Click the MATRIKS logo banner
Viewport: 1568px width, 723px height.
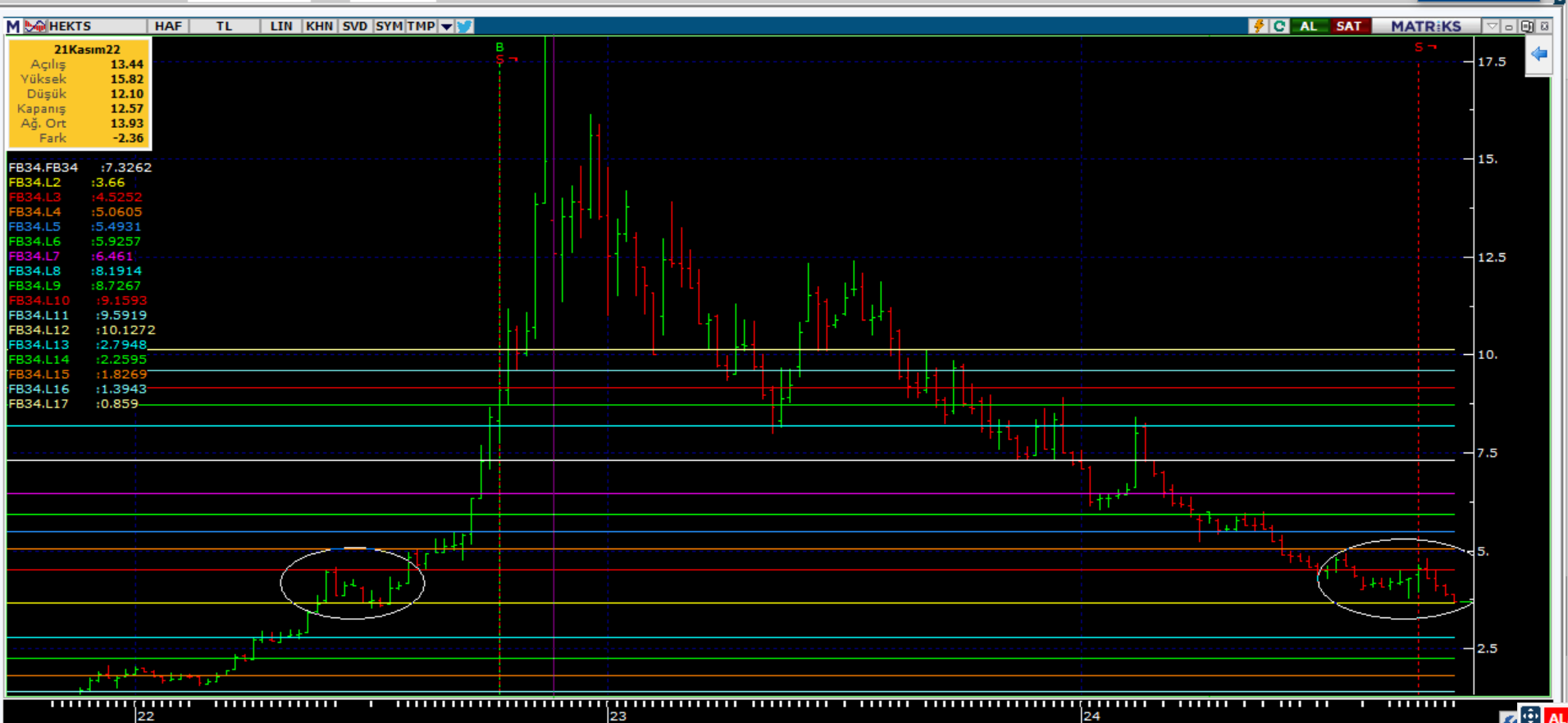coord(1426,26)
